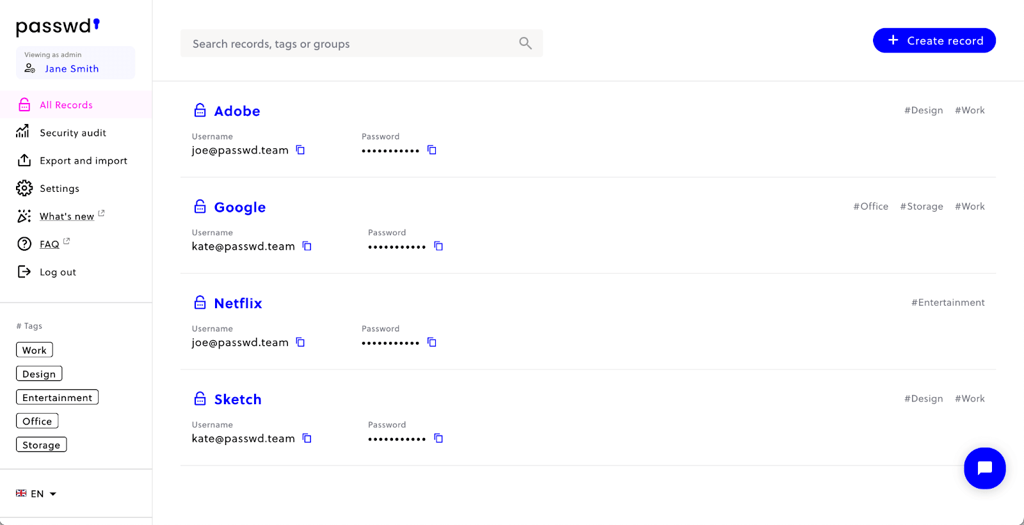The image size is (1024, 525).
Task: Open What's new link
Action: click(67, 216)
